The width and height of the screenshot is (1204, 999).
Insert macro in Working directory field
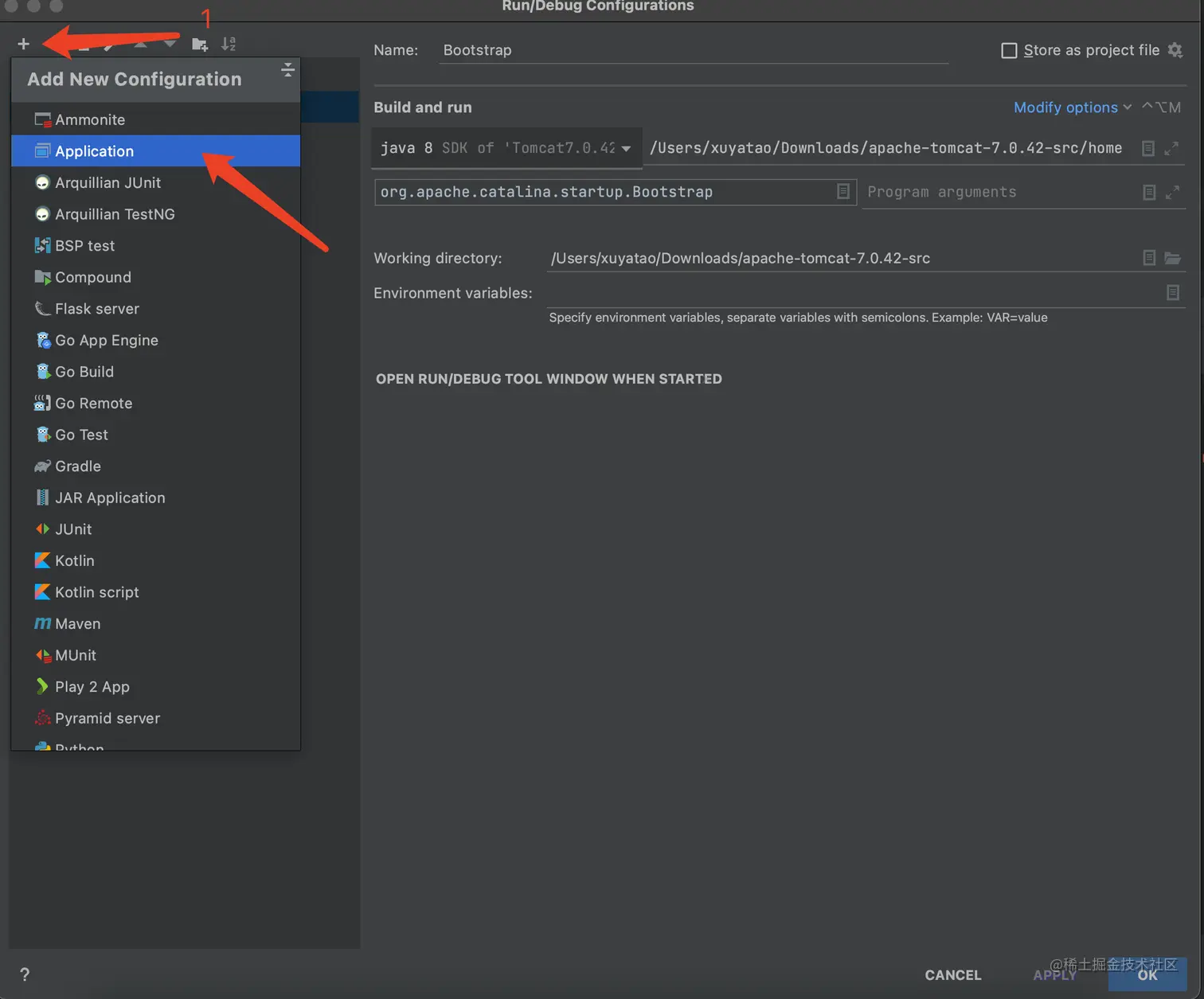click(x=1149, y=258)
